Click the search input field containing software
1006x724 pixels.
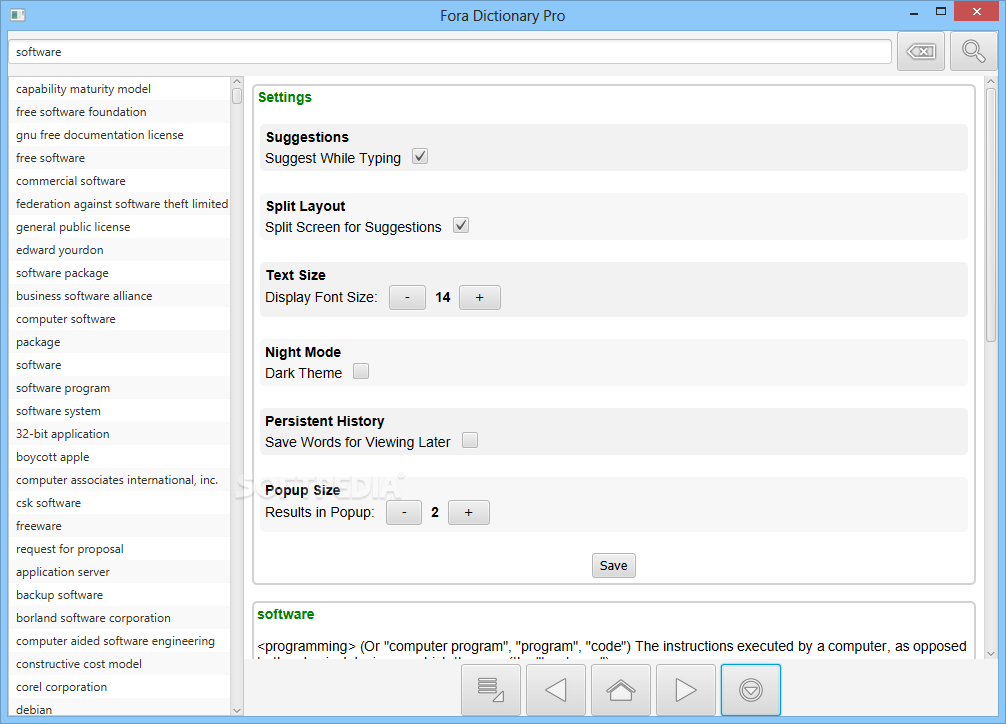click(450, 52)
